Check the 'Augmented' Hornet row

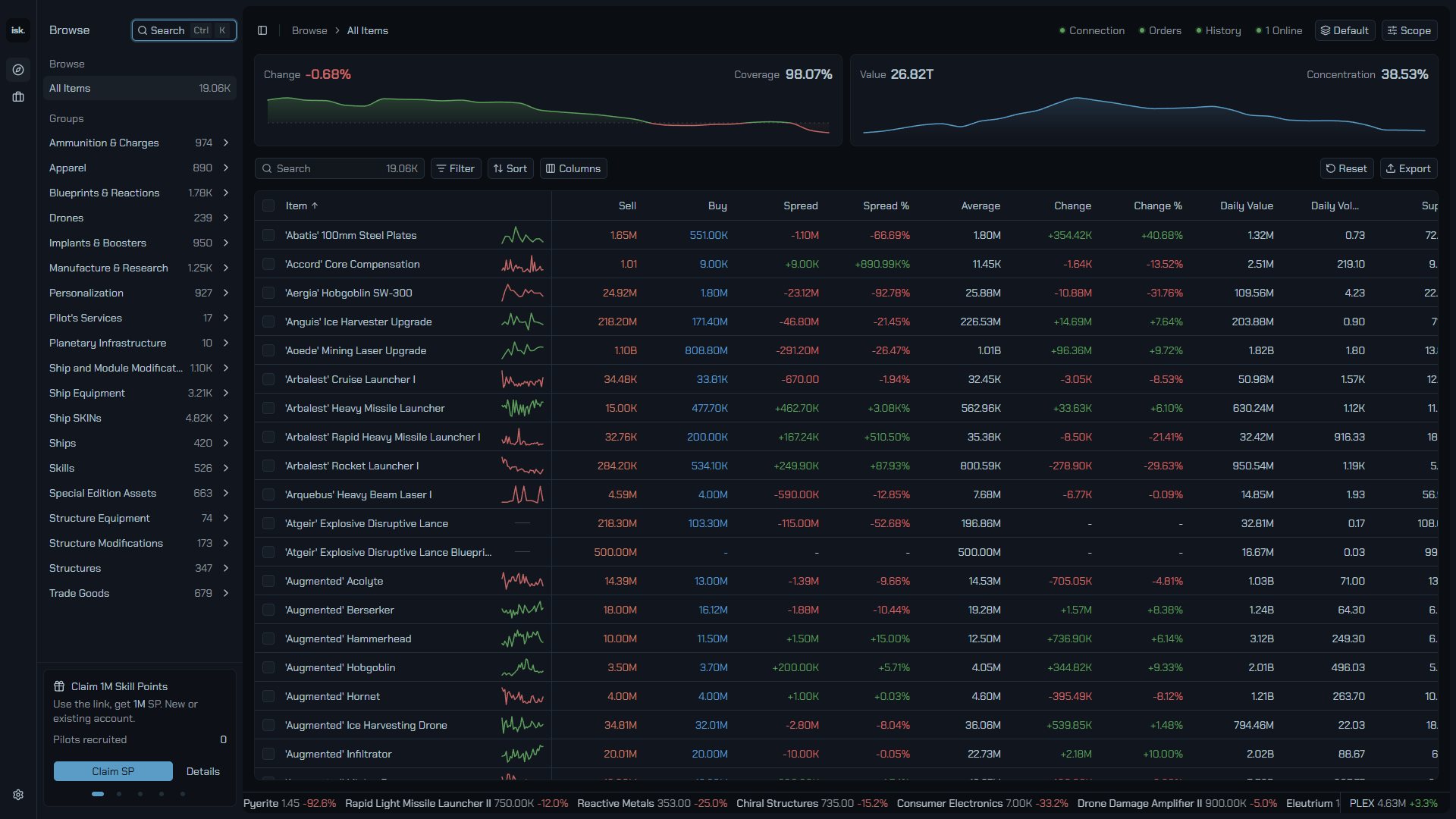(268, 696)
